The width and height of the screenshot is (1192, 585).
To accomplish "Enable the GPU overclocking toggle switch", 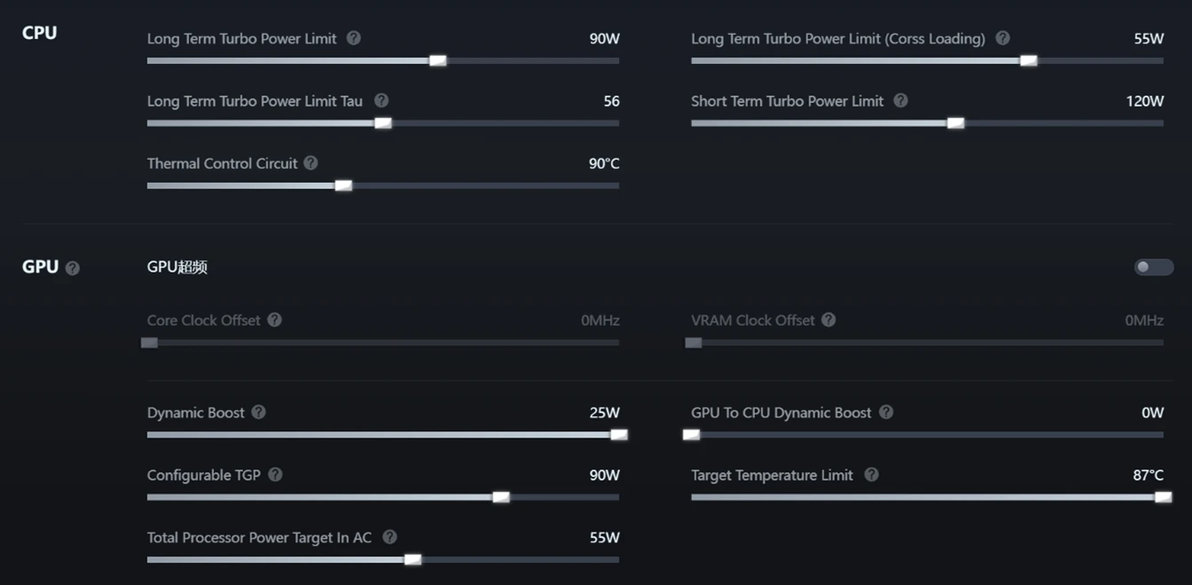I will [1153, 267].
